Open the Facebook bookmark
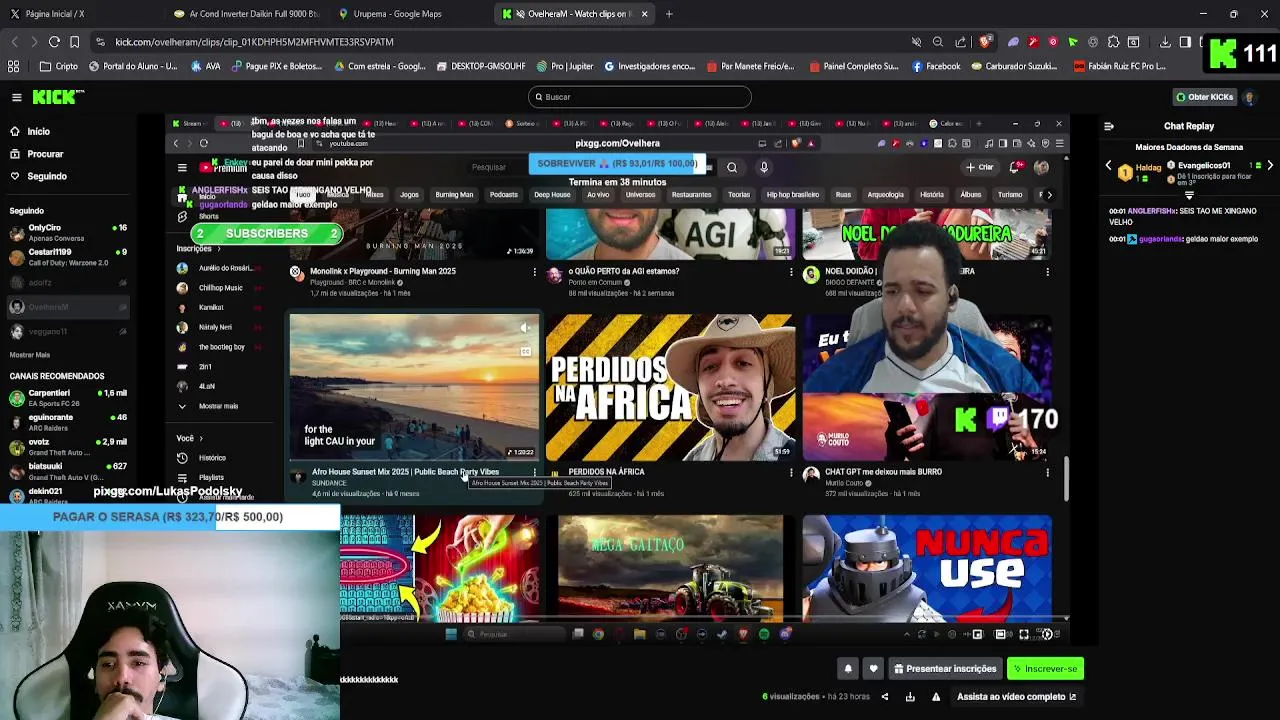This screenshot has width=1280, height=720. (x=936, y=67)
